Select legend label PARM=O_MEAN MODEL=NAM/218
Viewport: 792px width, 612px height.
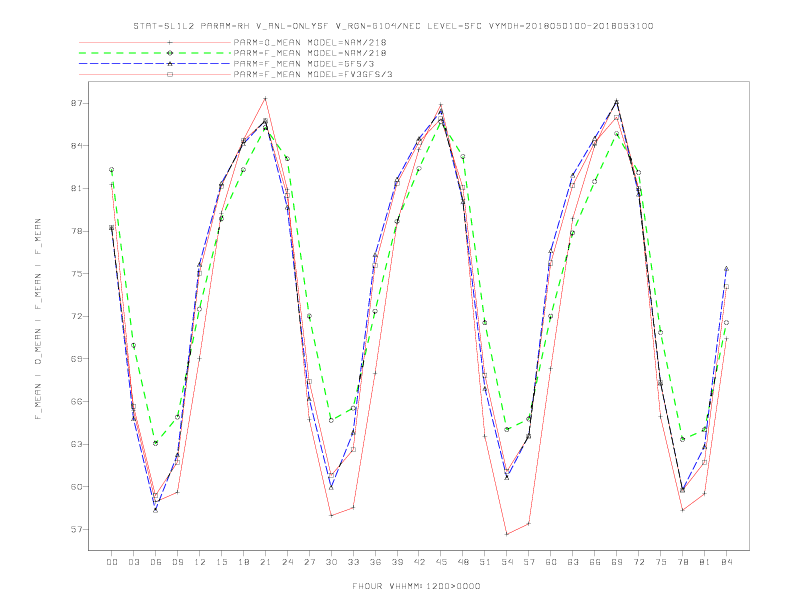[x=310, y=42]
